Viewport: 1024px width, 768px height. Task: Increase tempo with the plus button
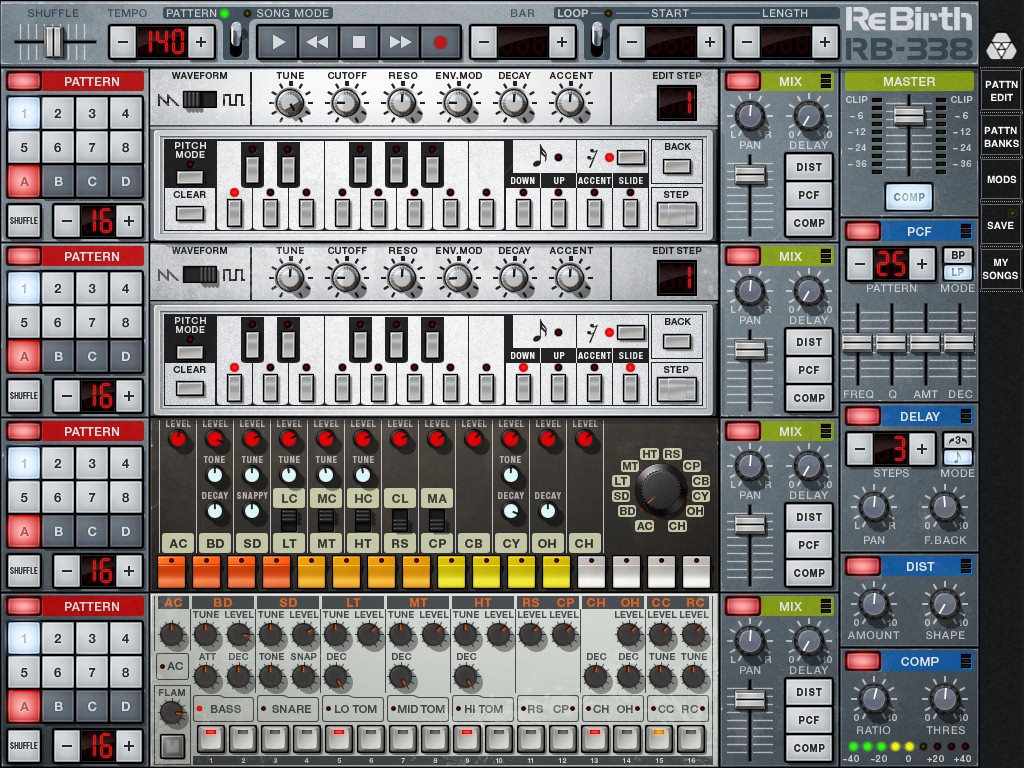pyautogui.click(x=201, y=42)
